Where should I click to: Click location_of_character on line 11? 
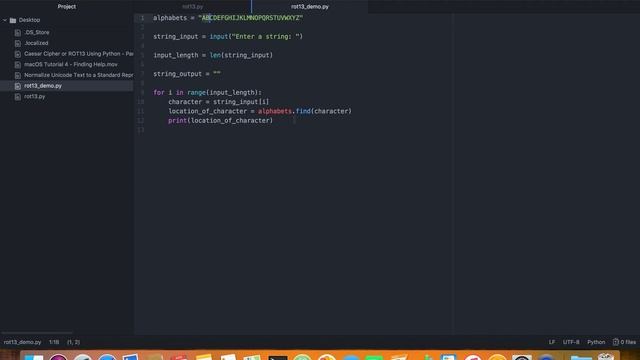point(207,111)
